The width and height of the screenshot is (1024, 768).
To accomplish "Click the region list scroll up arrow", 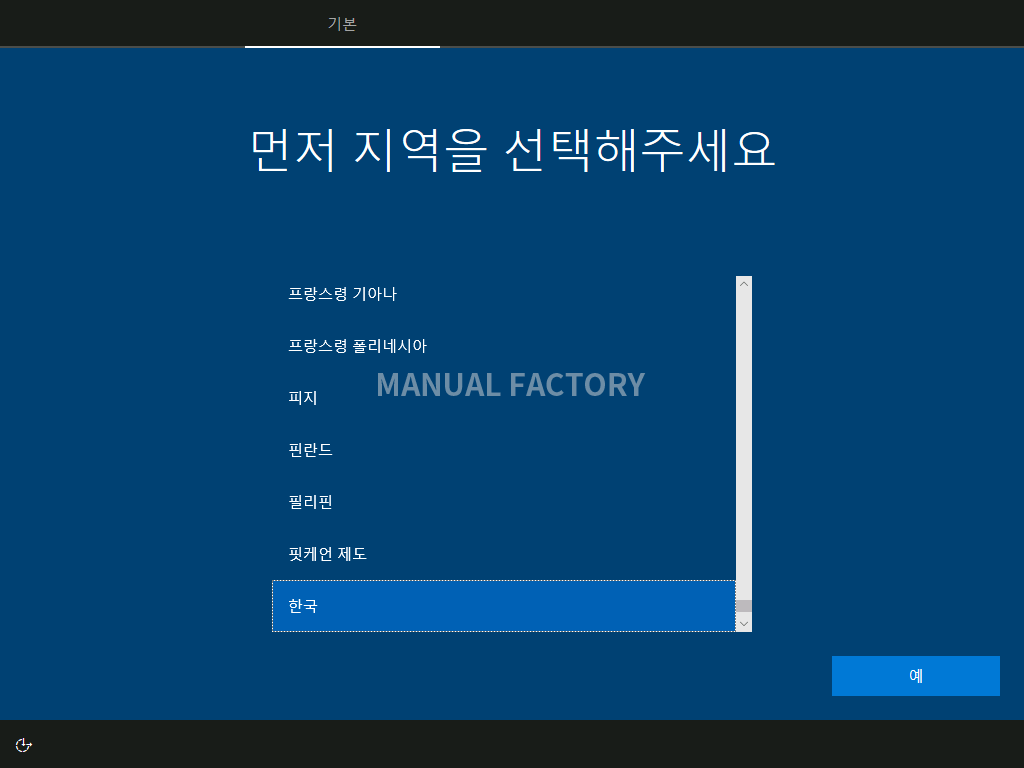I will click(x=744, y=284).
